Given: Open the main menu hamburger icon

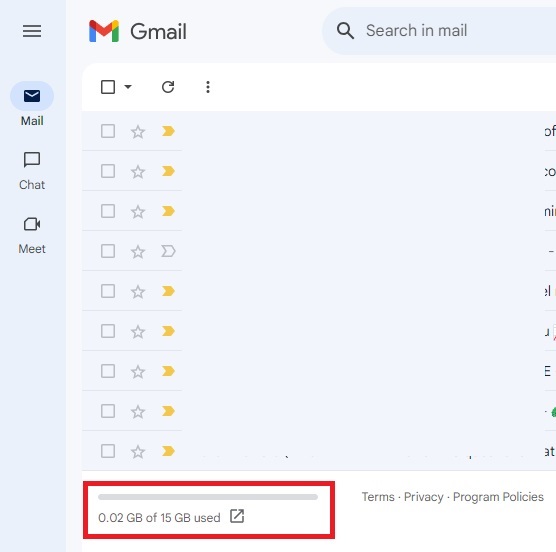Looking at the screenshot, I should pos(32,31).
